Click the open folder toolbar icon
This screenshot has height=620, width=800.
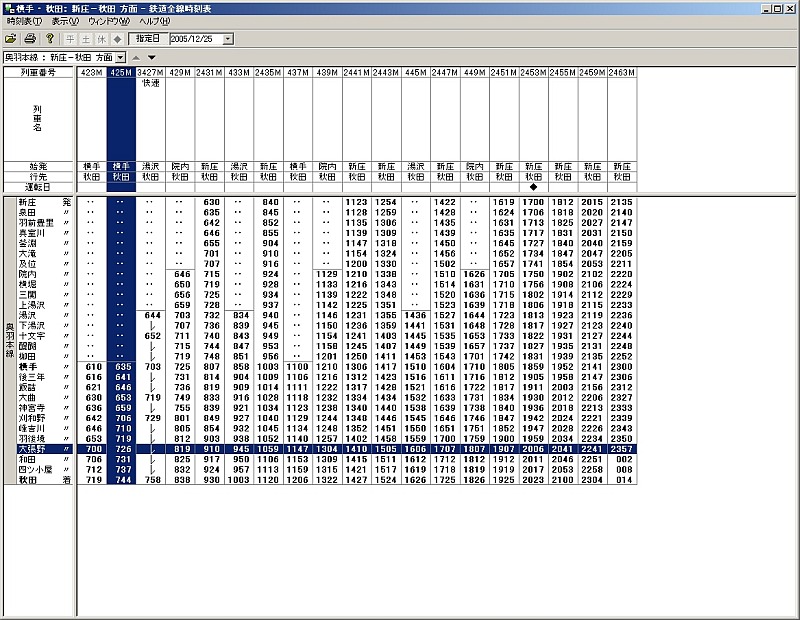coord(13,39)
